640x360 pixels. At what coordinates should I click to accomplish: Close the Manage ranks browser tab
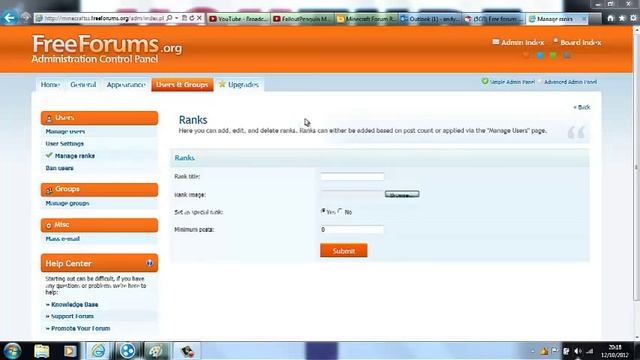[x=584, y=19]
